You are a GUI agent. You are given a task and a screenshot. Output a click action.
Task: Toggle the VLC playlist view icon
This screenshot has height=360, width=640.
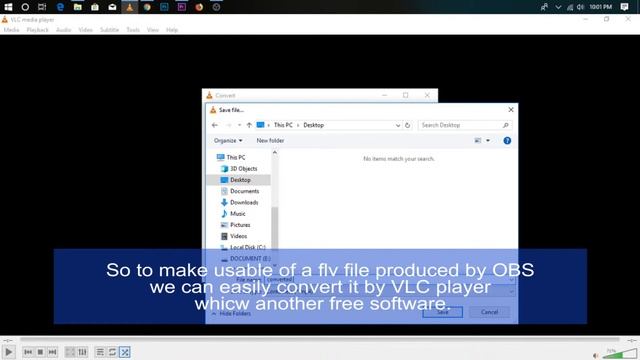tap(100, 352)
